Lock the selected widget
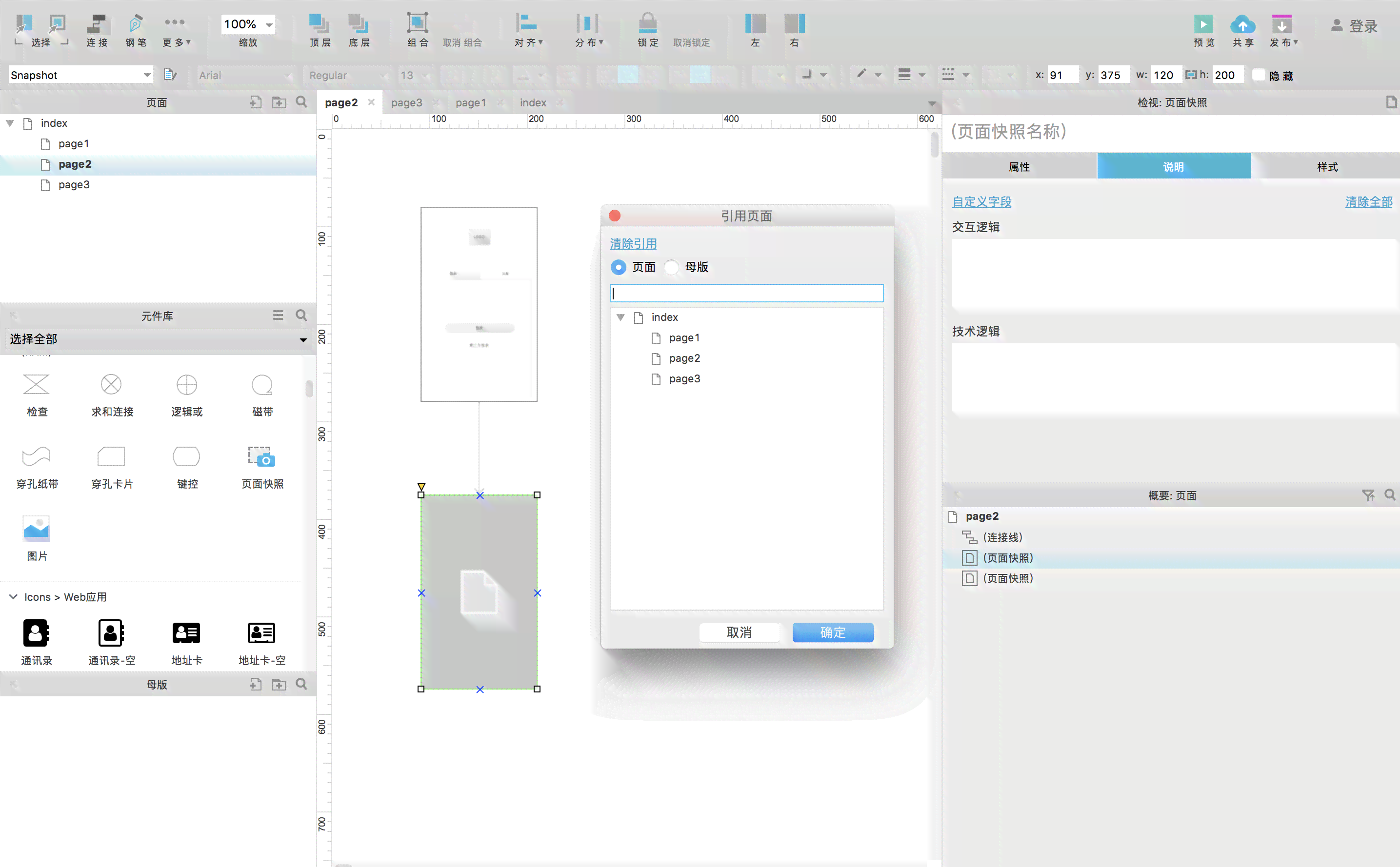The height and width of the screenshot is (867, 1400). (x=647, y=30)
